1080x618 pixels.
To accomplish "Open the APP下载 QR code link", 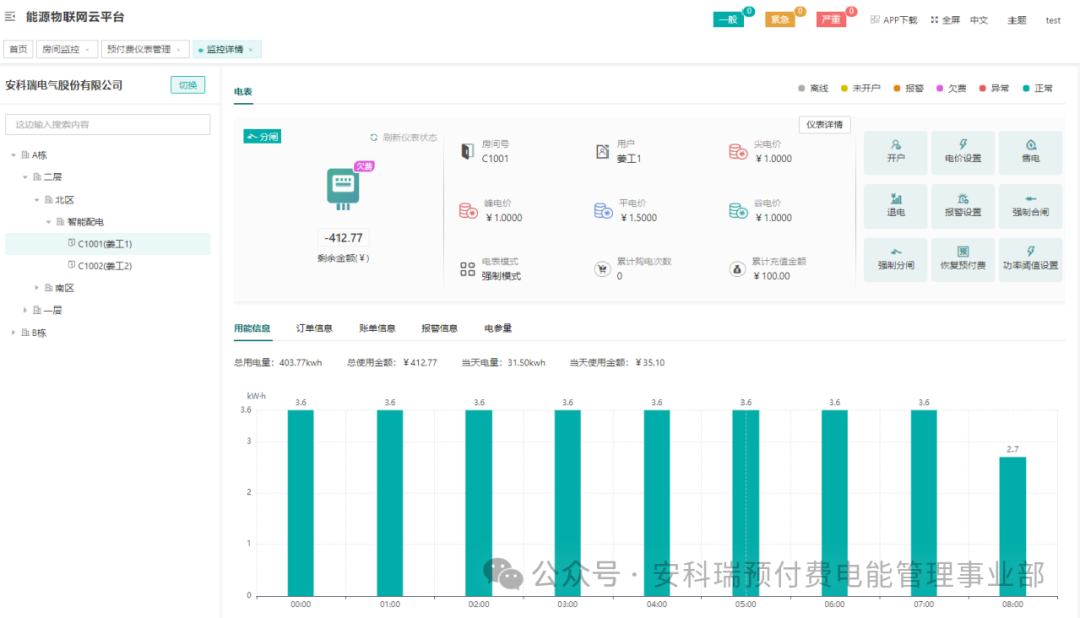I will pos(893,20).
